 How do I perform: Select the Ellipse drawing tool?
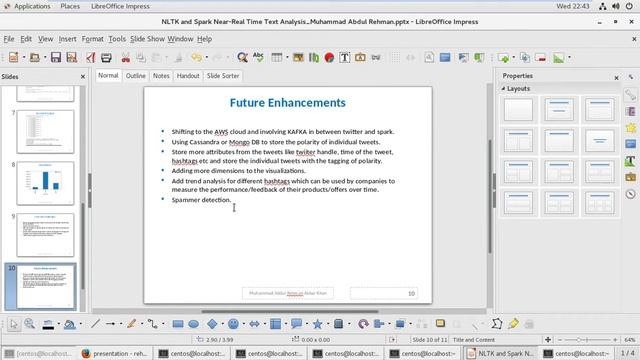pos(193,324)
